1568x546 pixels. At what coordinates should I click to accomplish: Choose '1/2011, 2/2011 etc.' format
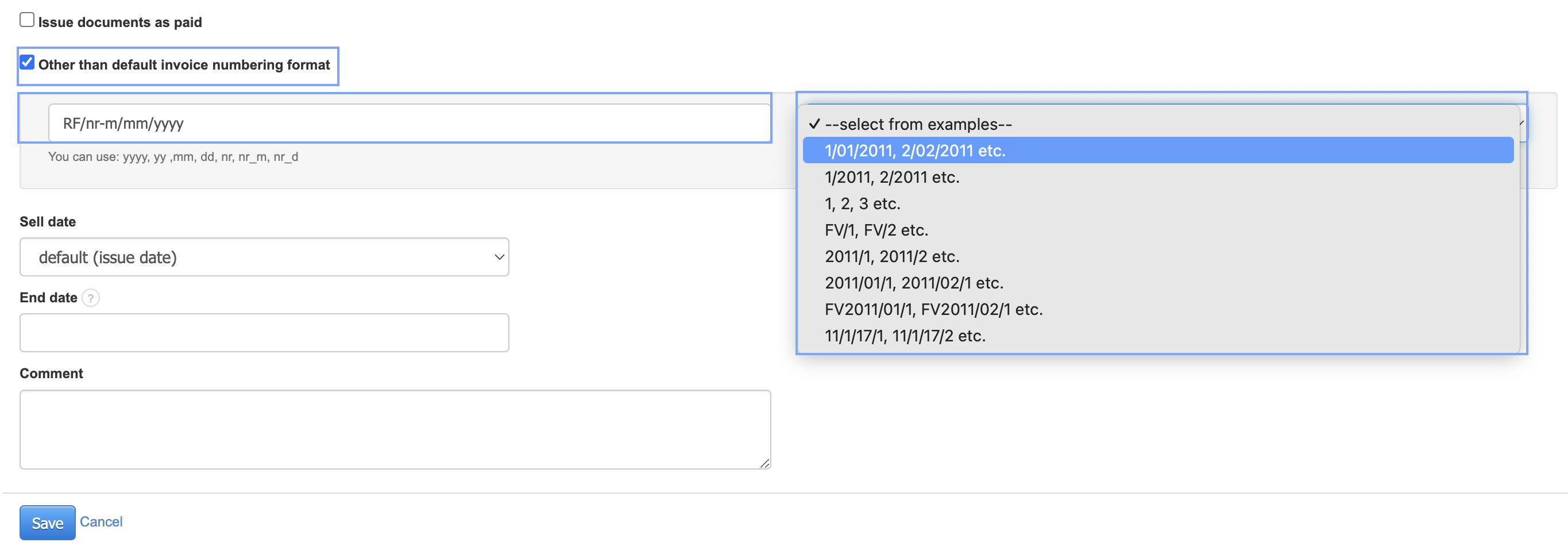(x=892, y=178)
